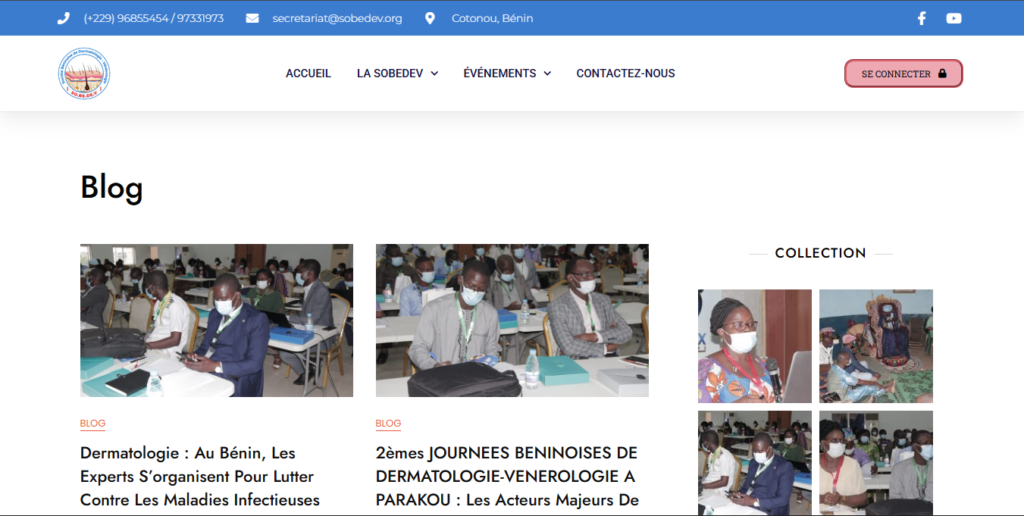Expand the LA SOBEDEV dropdown chevron

click(x=434, y=74)
